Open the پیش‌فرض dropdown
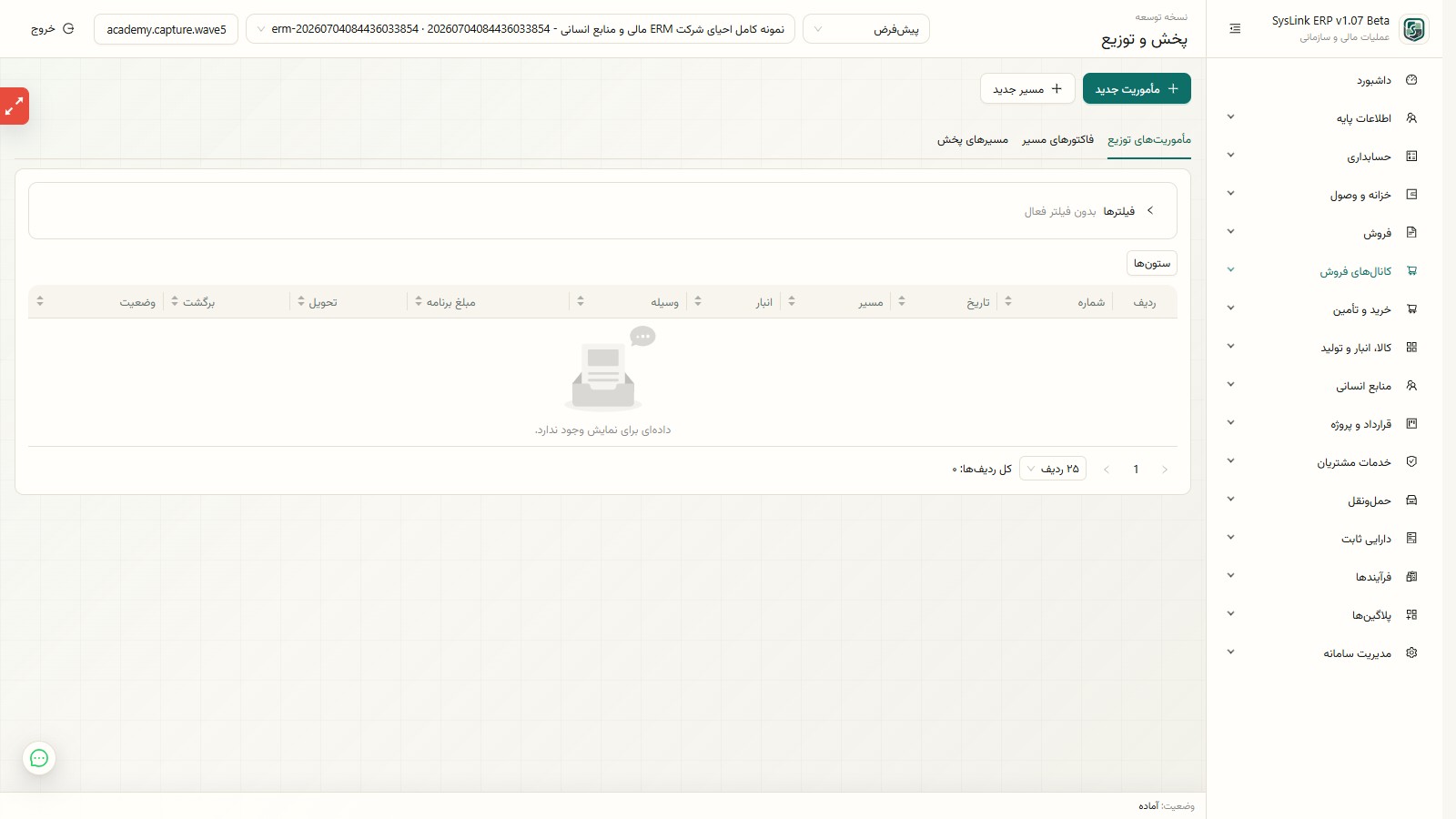The image size is (1456, 819). (x=866, y=29)
